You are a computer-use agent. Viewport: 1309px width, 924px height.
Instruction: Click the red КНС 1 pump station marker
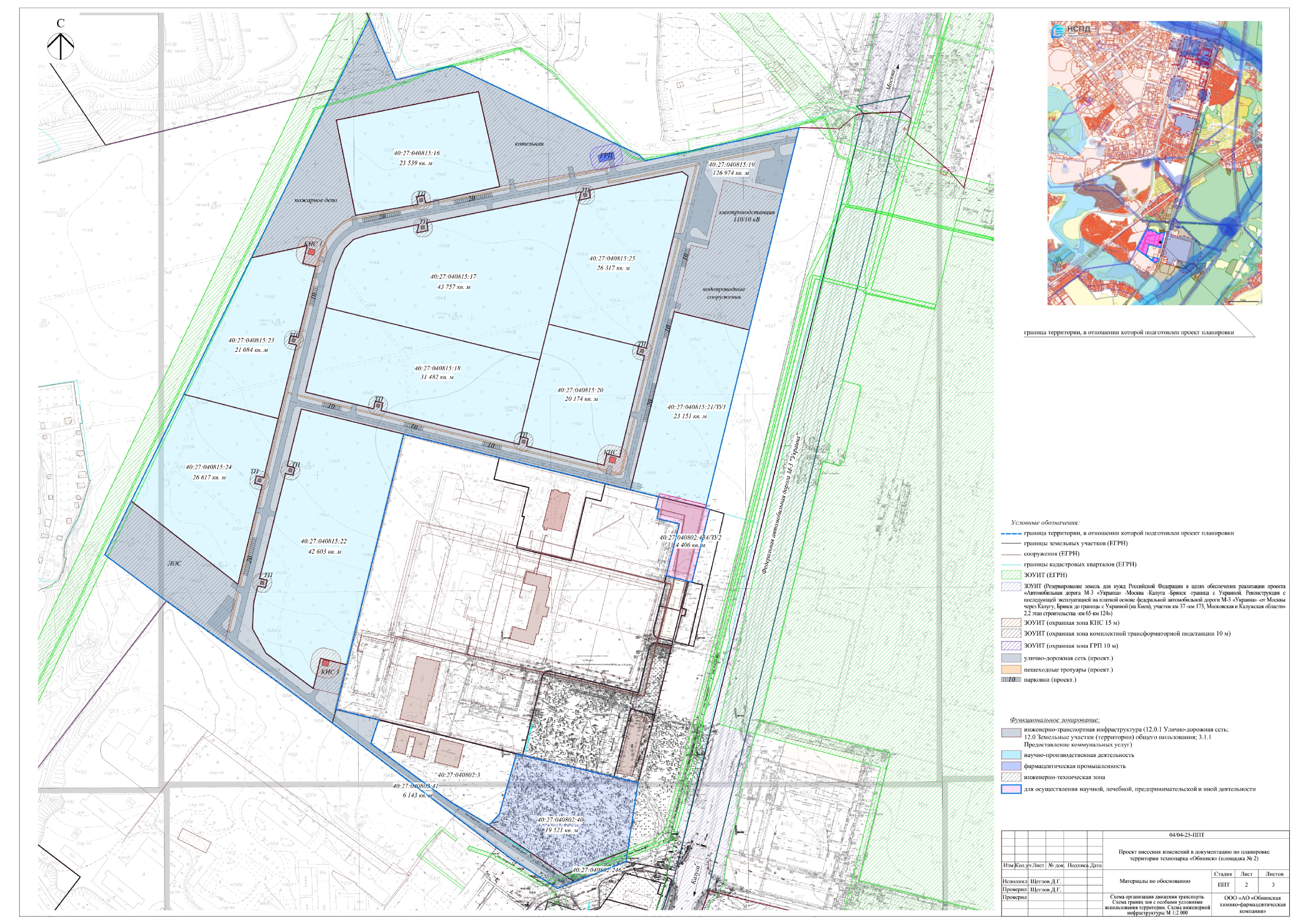pos(311,252)
